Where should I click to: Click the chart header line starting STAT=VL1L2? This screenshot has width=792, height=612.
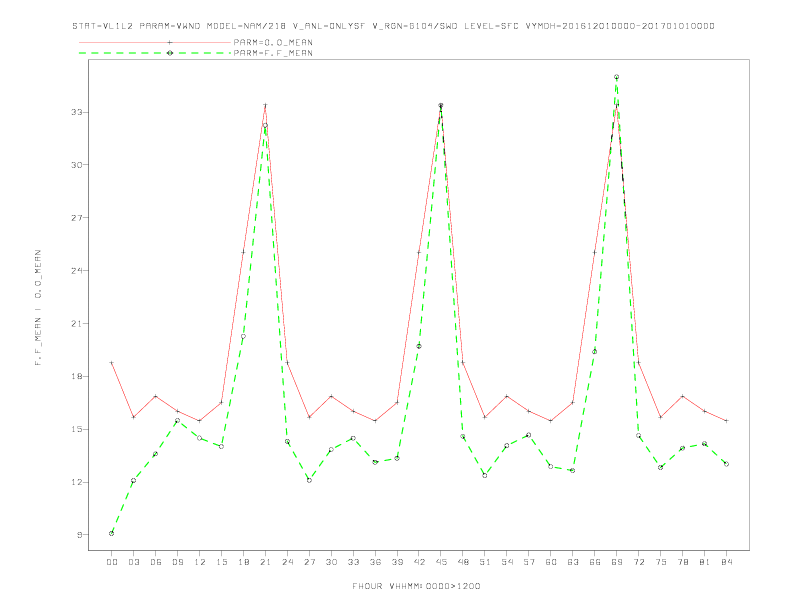coord(393,26)
